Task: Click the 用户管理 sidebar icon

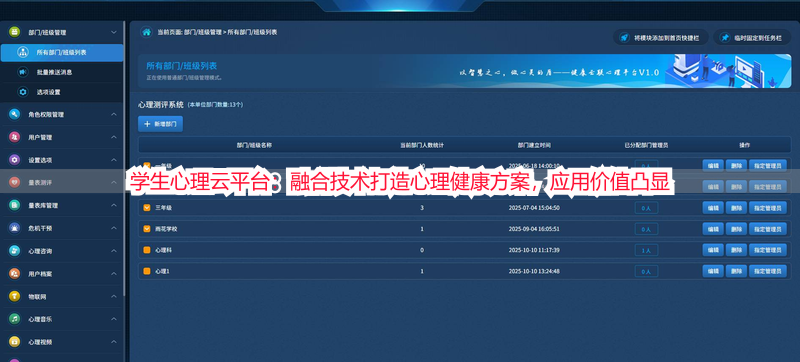Action: 14,137
